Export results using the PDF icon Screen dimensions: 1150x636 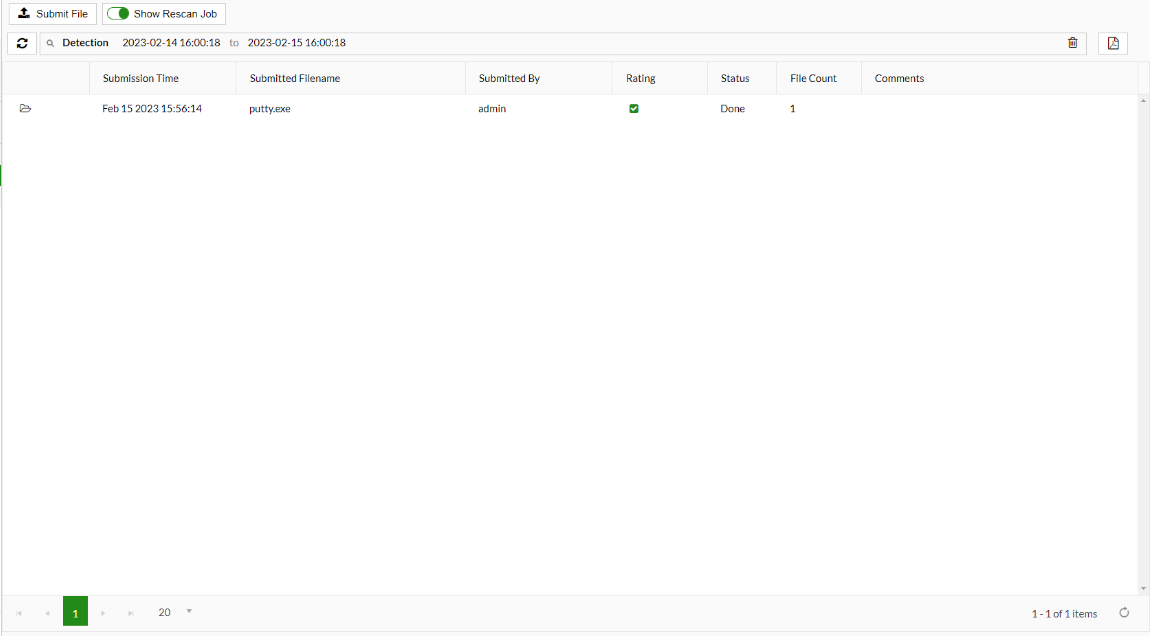(x=1112, y=43)
